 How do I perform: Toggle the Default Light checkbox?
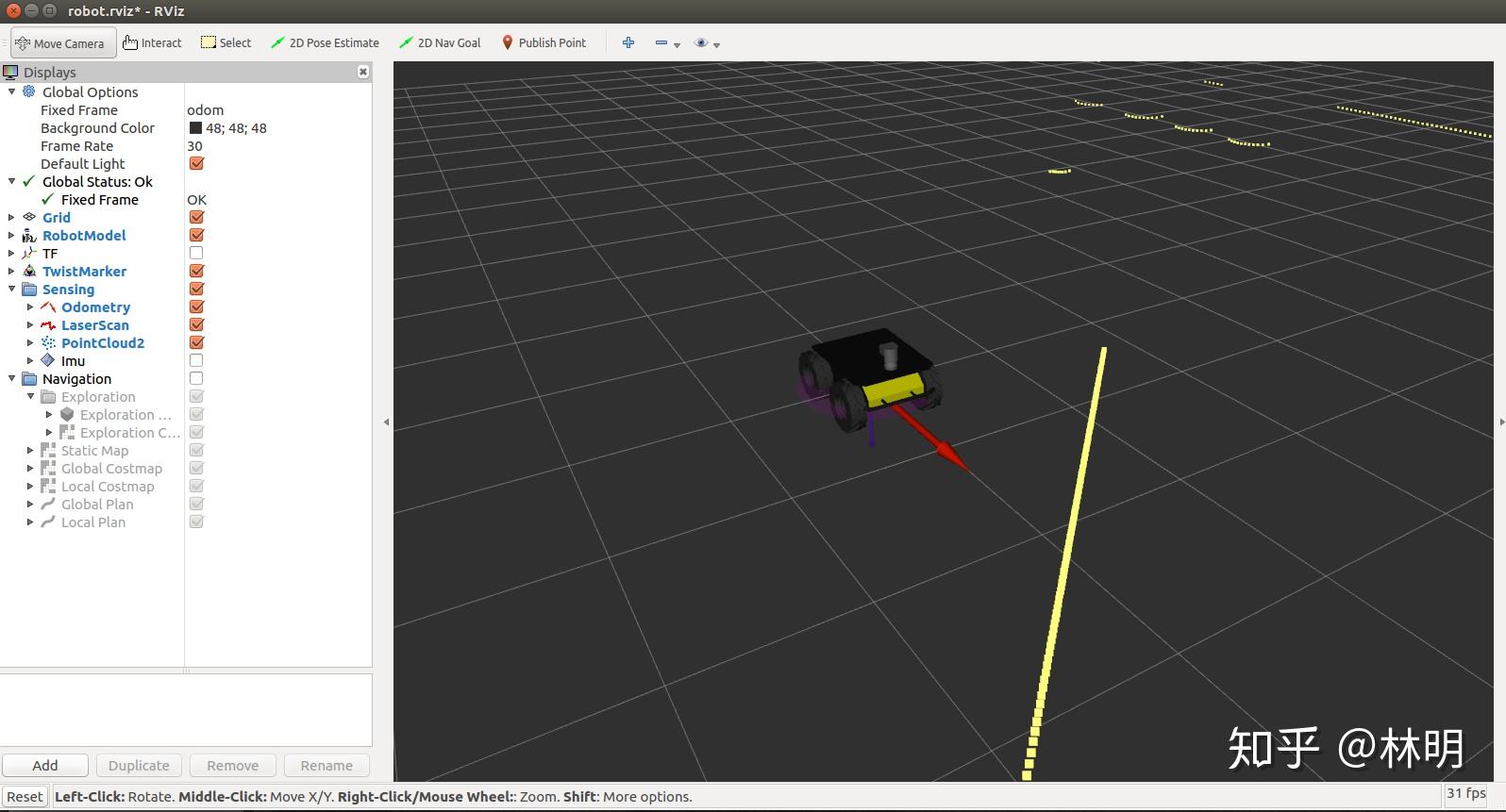(x=196, y=163)
